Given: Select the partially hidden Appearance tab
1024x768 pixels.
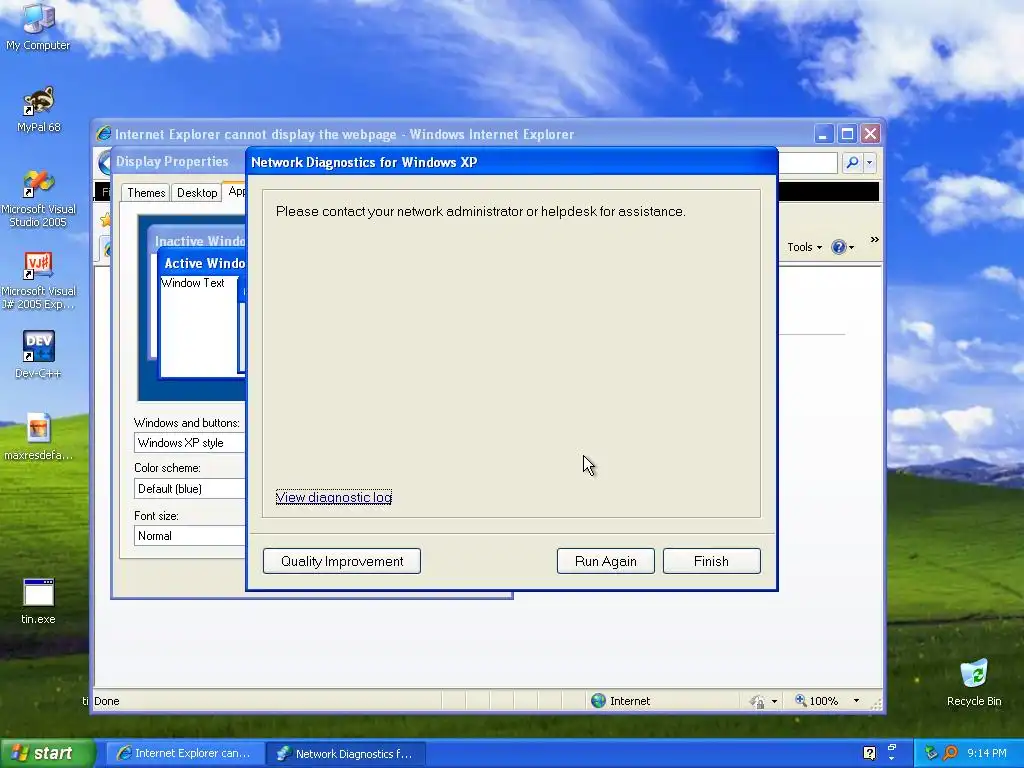Looking at the screenshot, I should (234, 191).
